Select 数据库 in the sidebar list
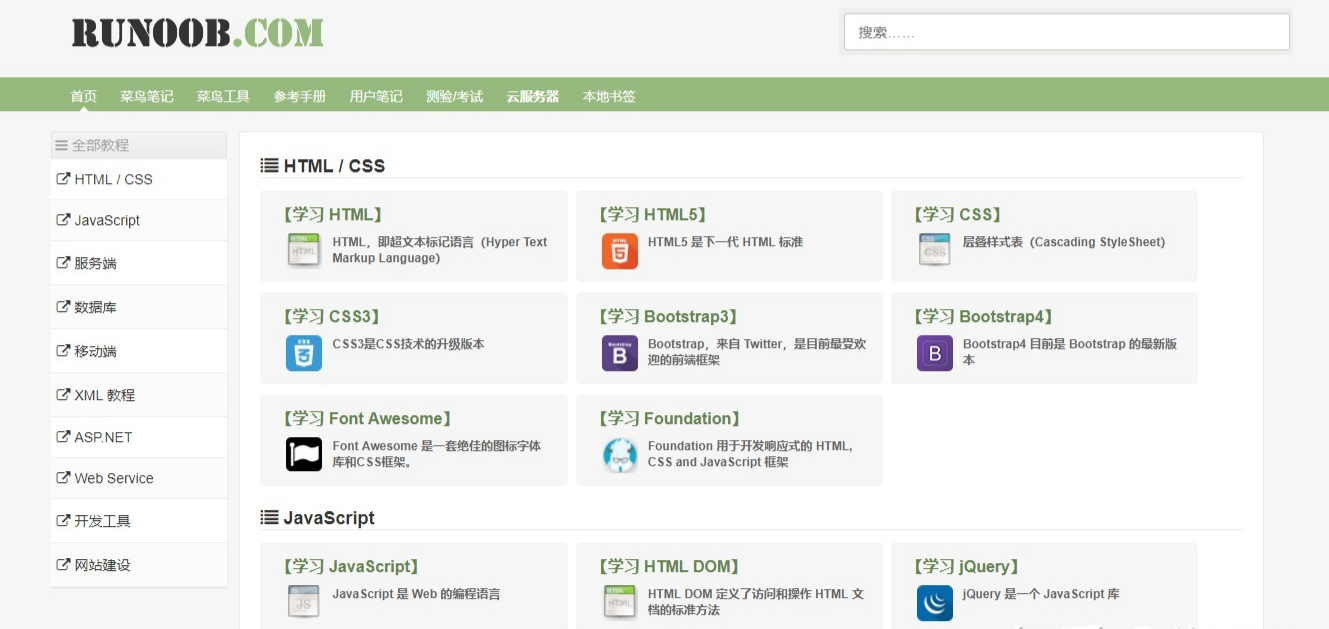 (x=95, y=307)
